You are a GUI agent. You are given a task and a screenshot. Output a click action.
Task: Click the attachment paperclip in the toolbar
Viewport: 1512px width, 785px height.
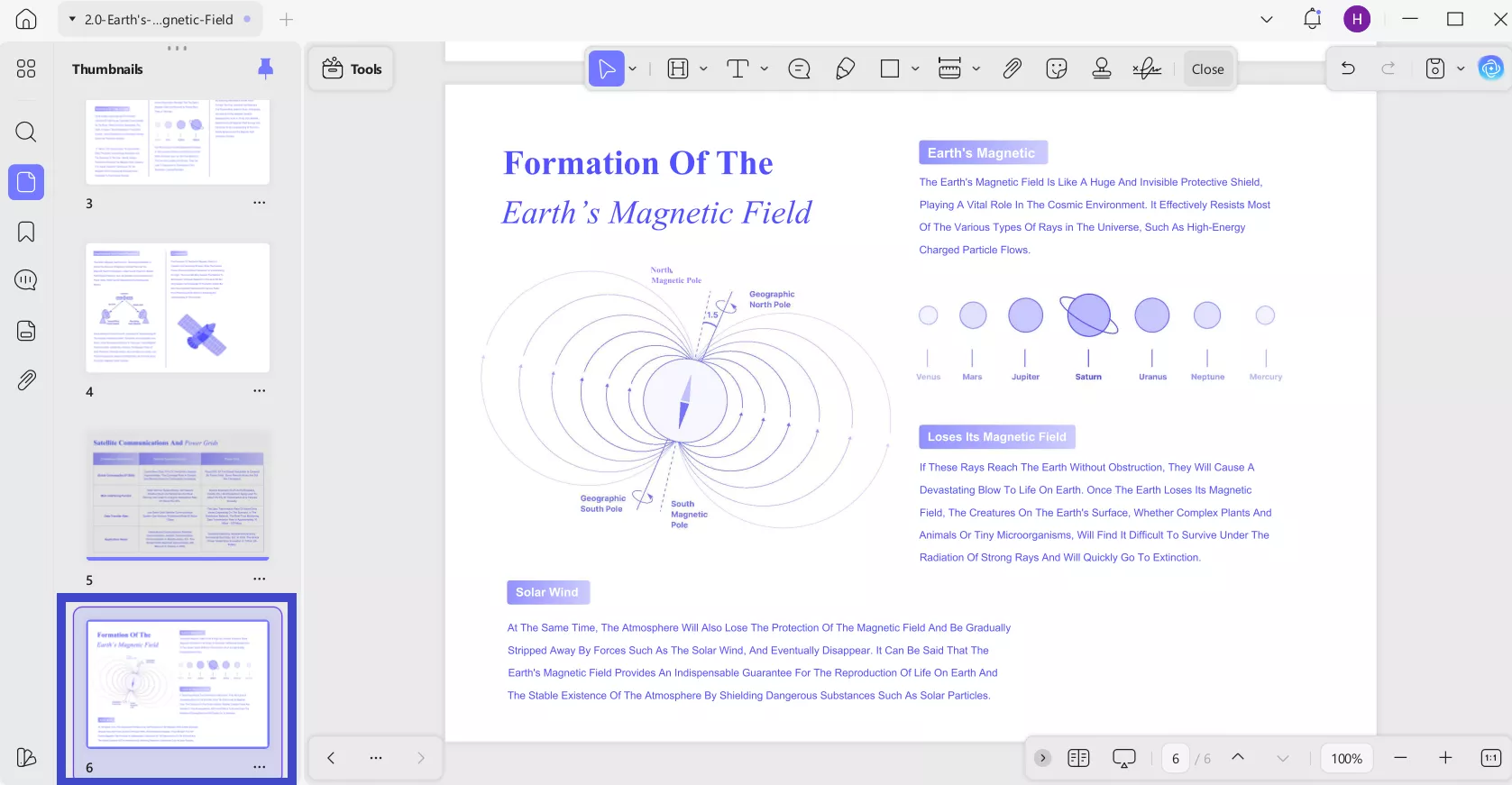pyautogui.click(x=1012, y=69)
